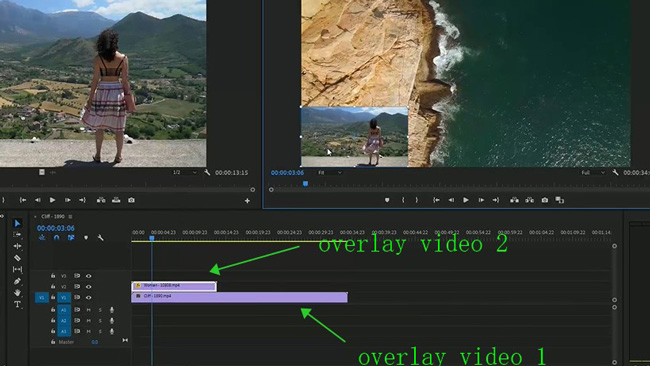
Task: Hide track V2 output with eye
Action: pos(89,286)
